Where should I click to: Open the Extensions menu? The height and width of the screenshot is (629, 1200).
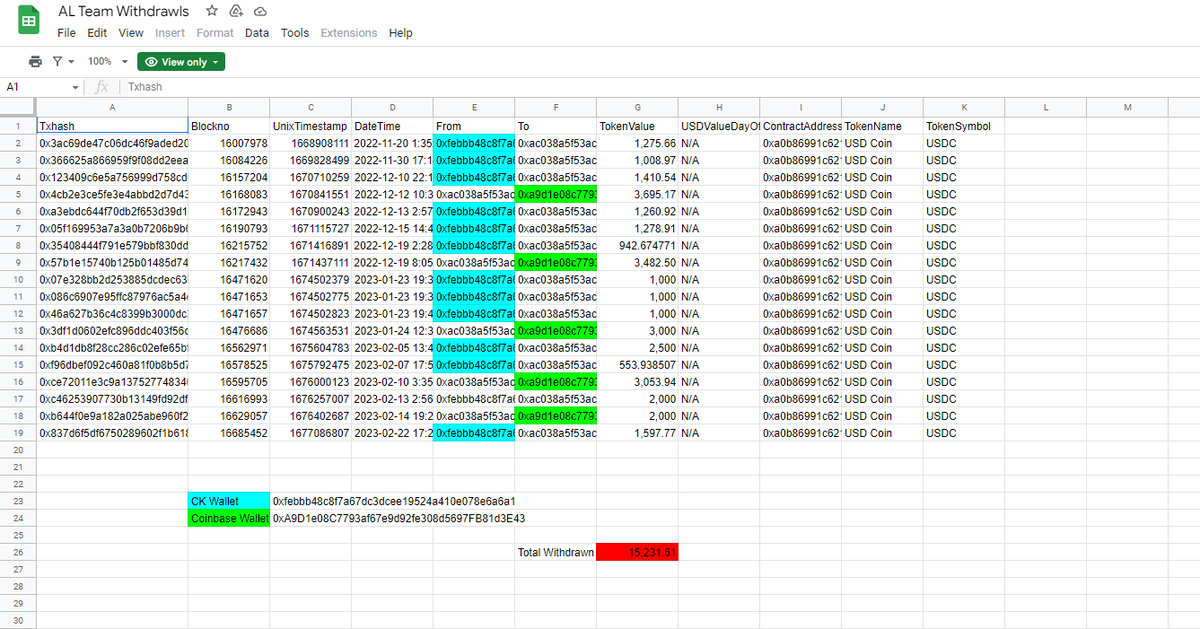(349, 33)
